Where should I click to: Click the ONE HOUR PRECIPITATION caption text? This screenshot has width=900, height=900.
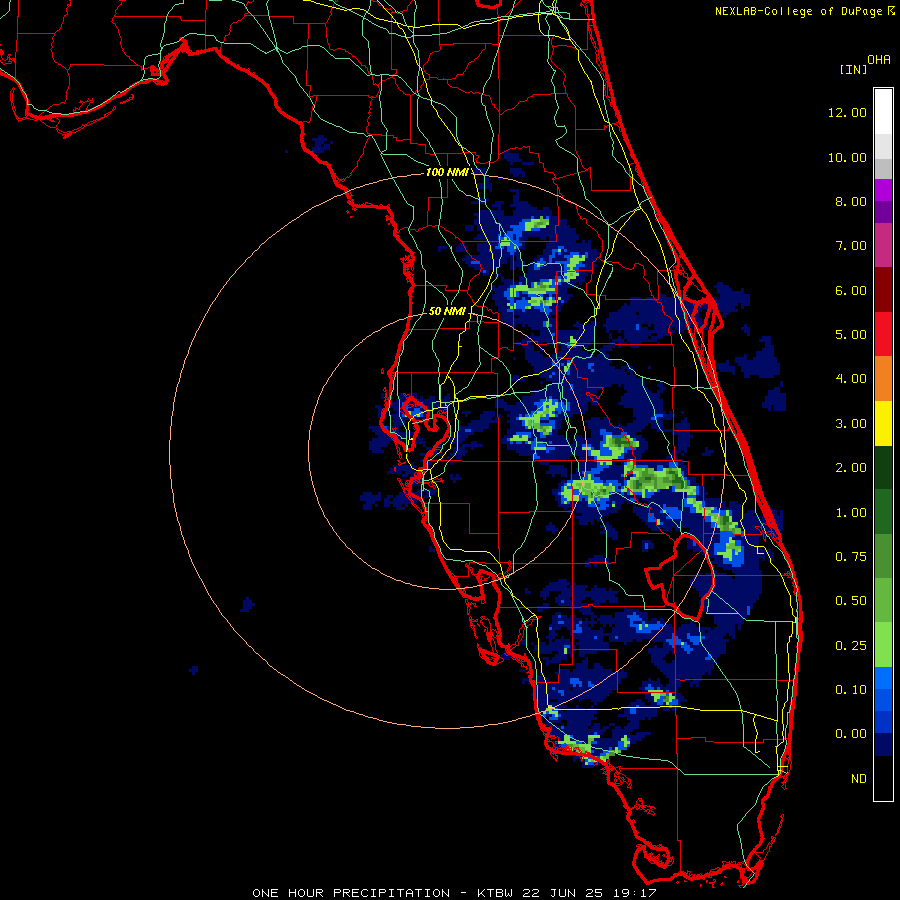pyautogui.click(x=351, y=893)
